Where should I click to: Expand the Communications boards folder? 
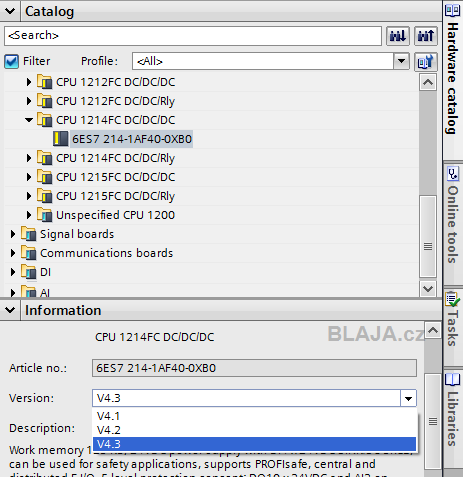[x=13, y=253]
